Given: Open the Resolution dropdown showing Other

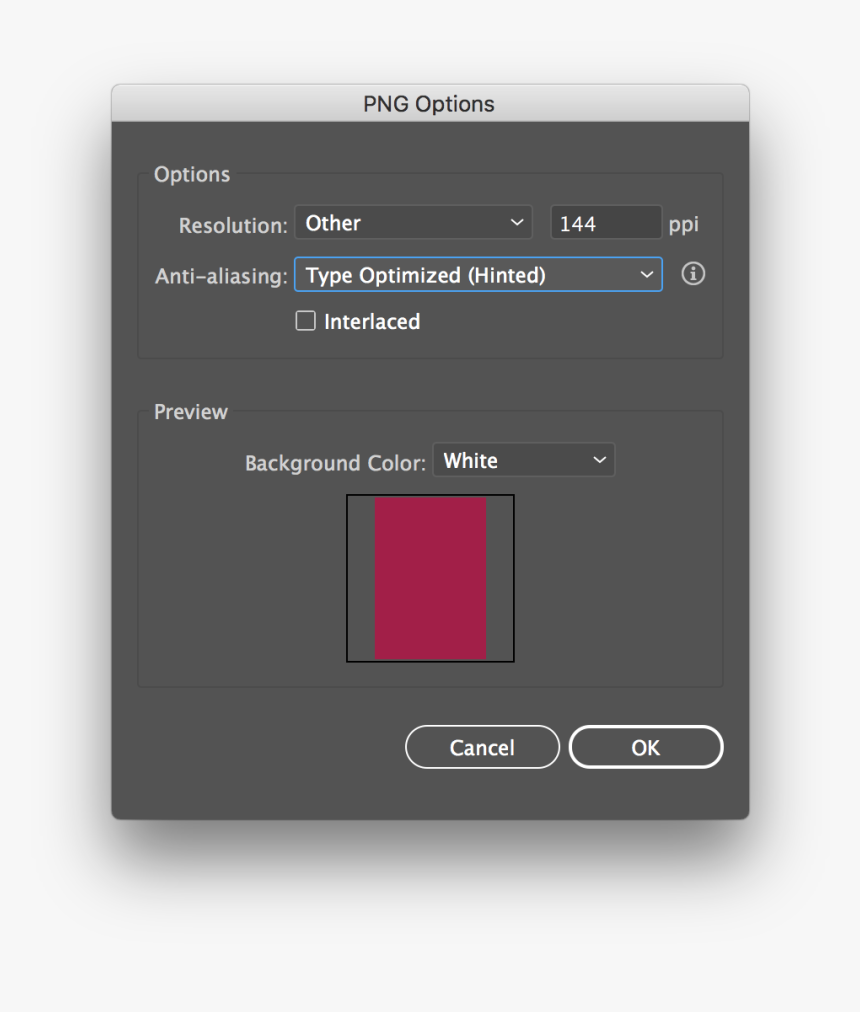Looking at the screenshot, I should click(x=414, y=222).
